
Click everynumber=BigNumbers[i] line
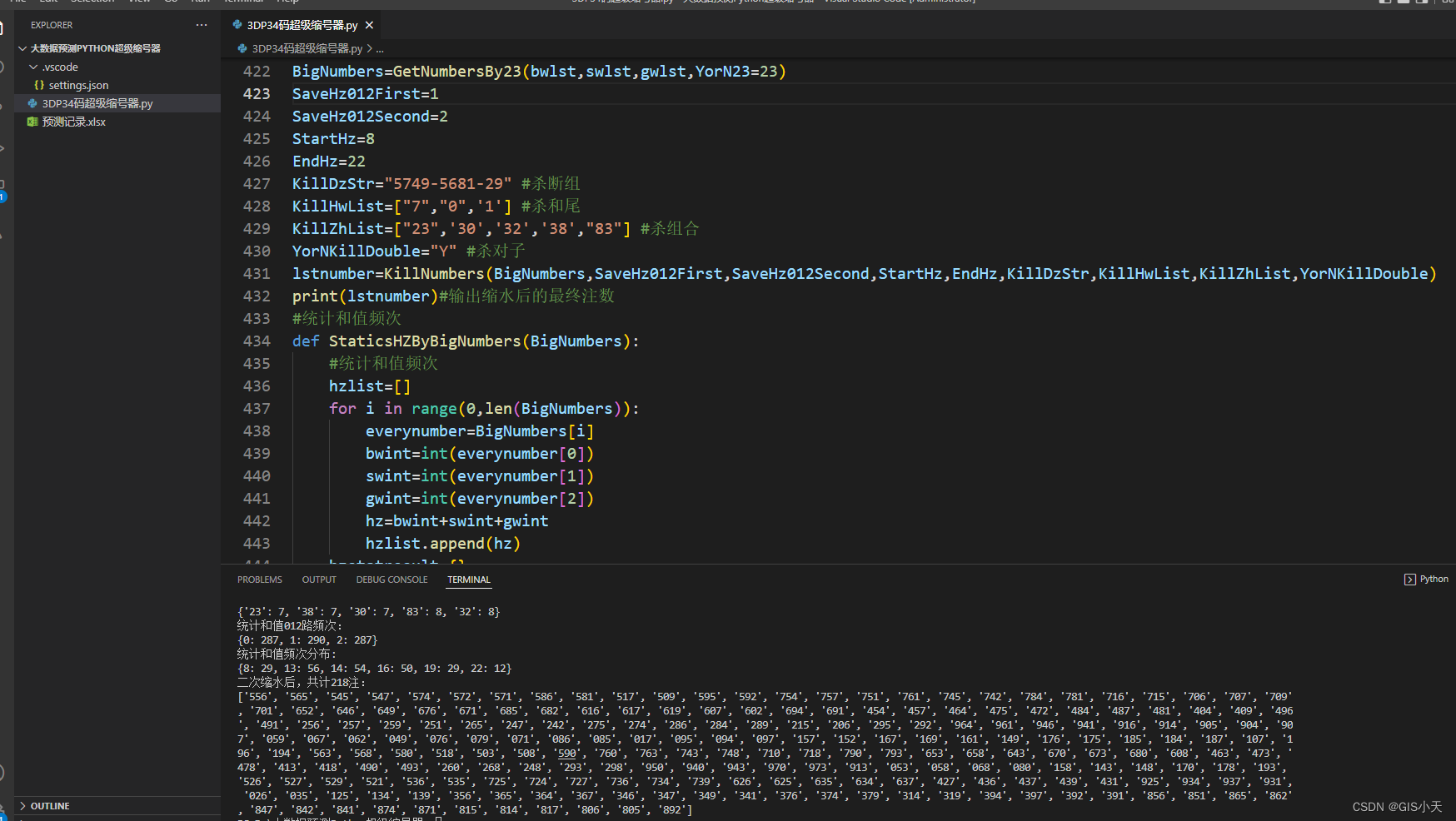(480, 431)
